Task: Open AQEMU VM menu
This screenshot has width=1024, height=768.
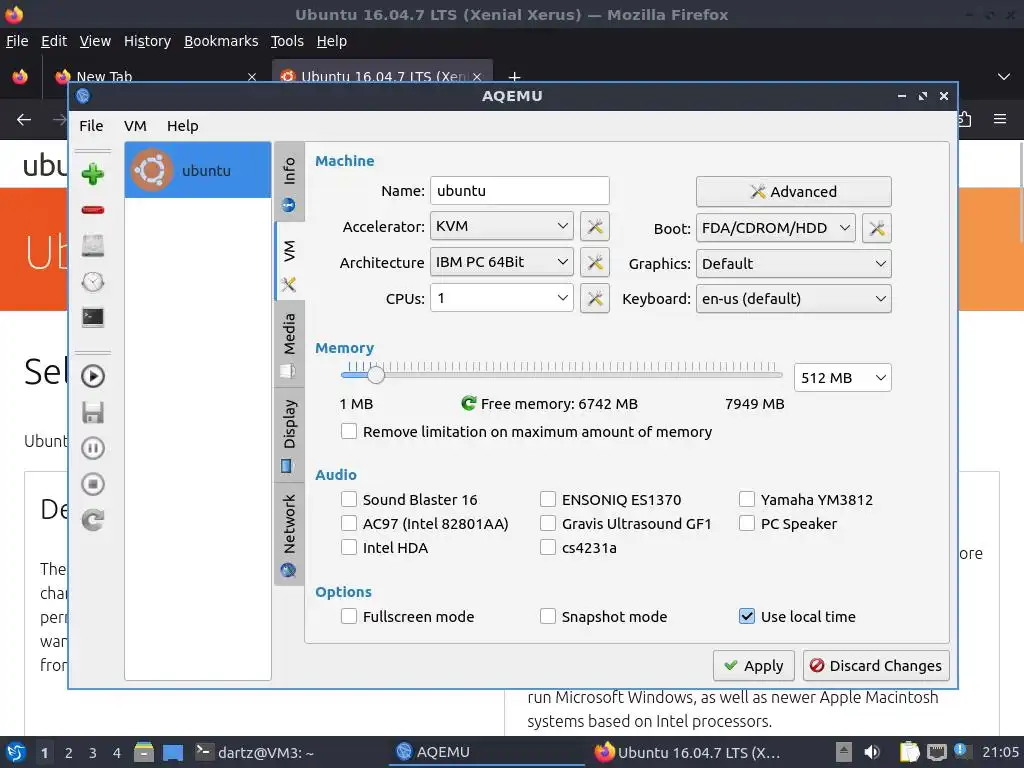Action: click(x=135, y=126)
